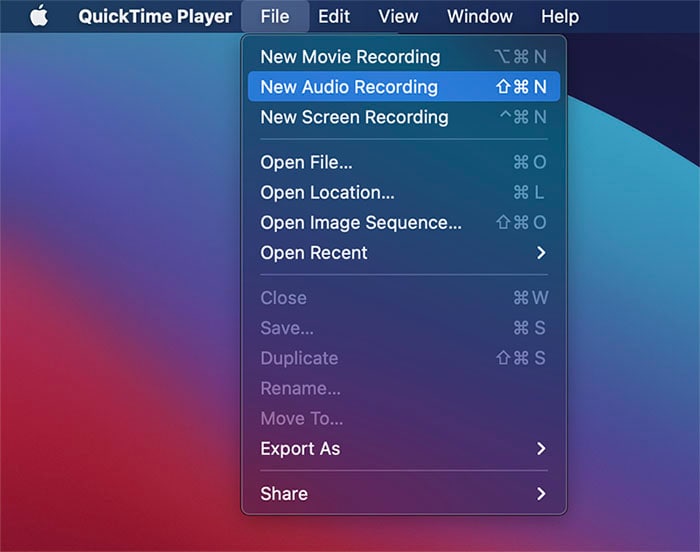Open the Edit menu
Screen dimensions: 700x552
click(x=334, y=17)
